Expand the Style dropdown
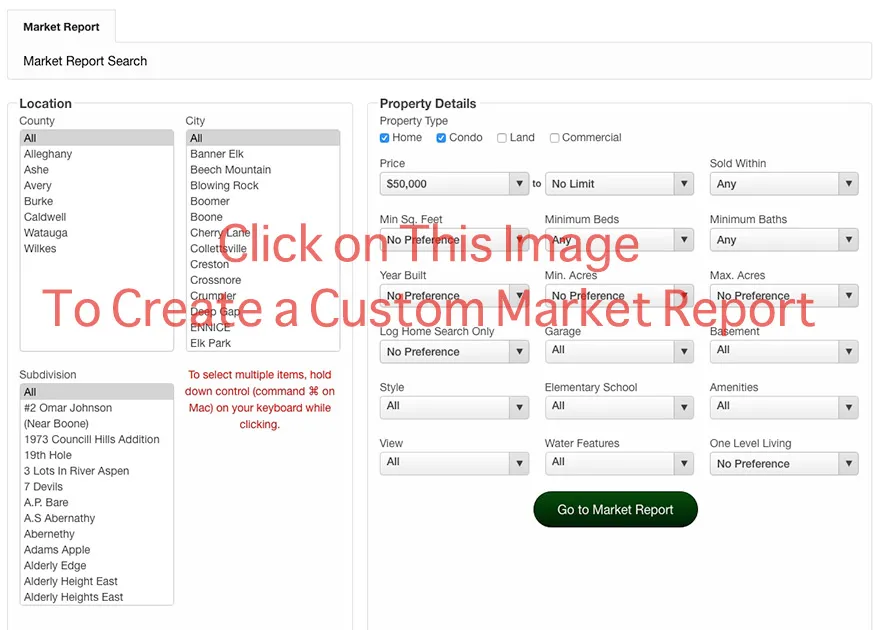Screen dimensions: 873x630 point(454,407)
